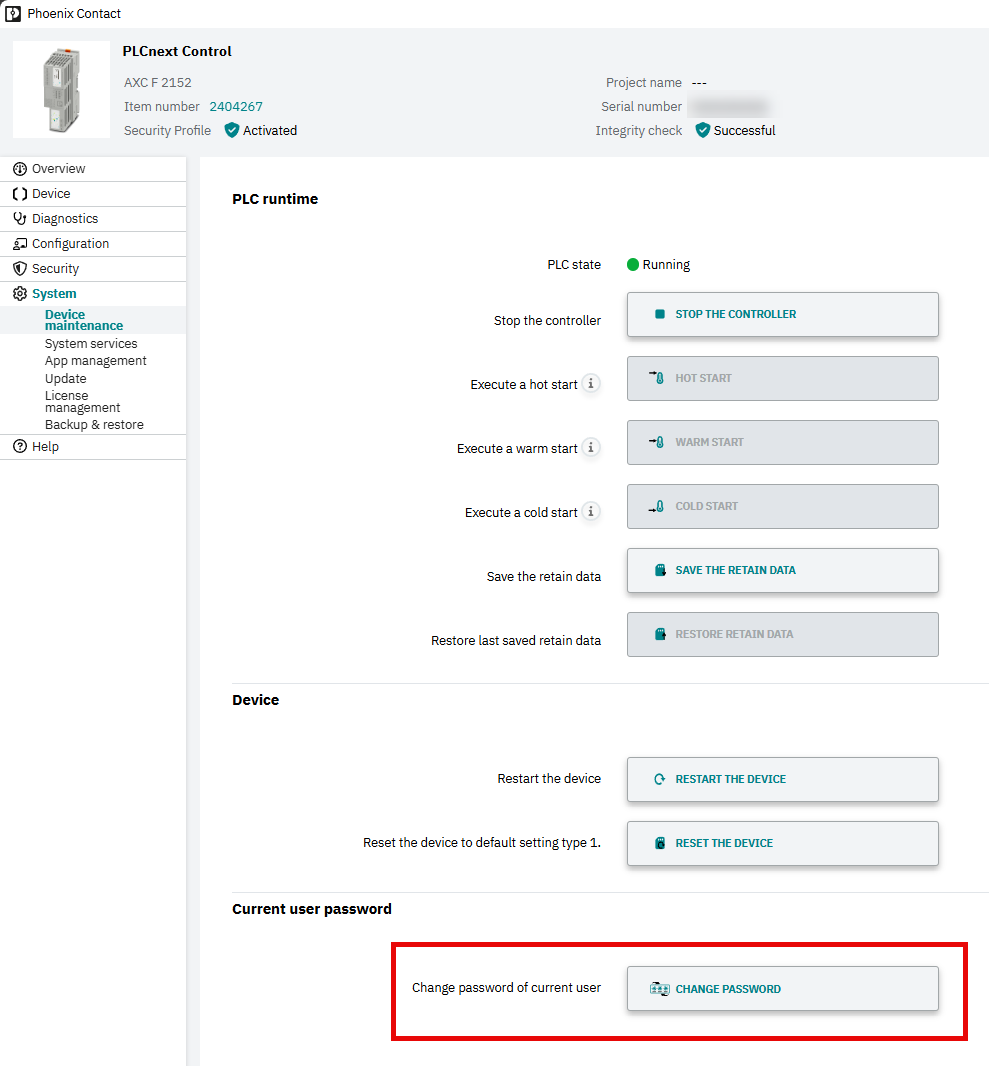Open the Configuration menu

tap(93, 244)
